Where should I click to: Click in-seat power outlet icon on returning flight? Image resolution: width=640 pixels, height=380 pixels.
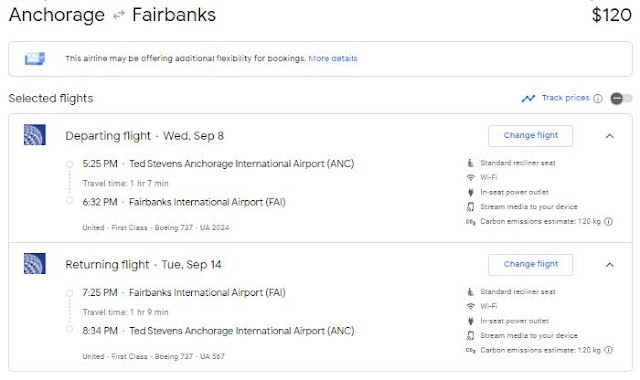tap(471, 321)
